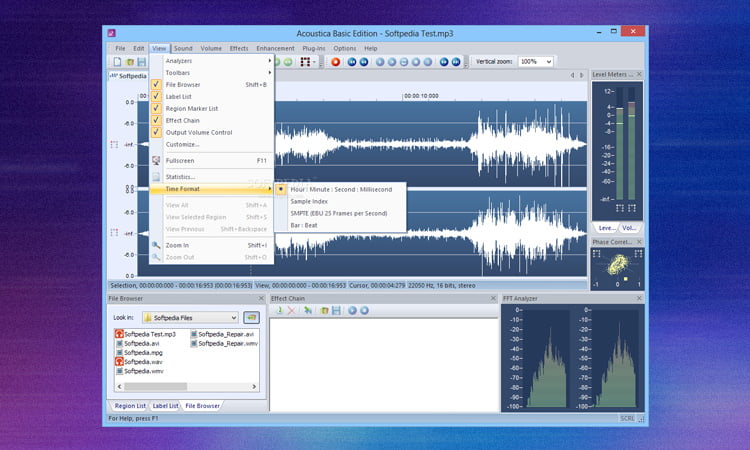Click the Save icon in main toolbar
The width and height of the screenshot is (750, 450).
coord(141,62)
